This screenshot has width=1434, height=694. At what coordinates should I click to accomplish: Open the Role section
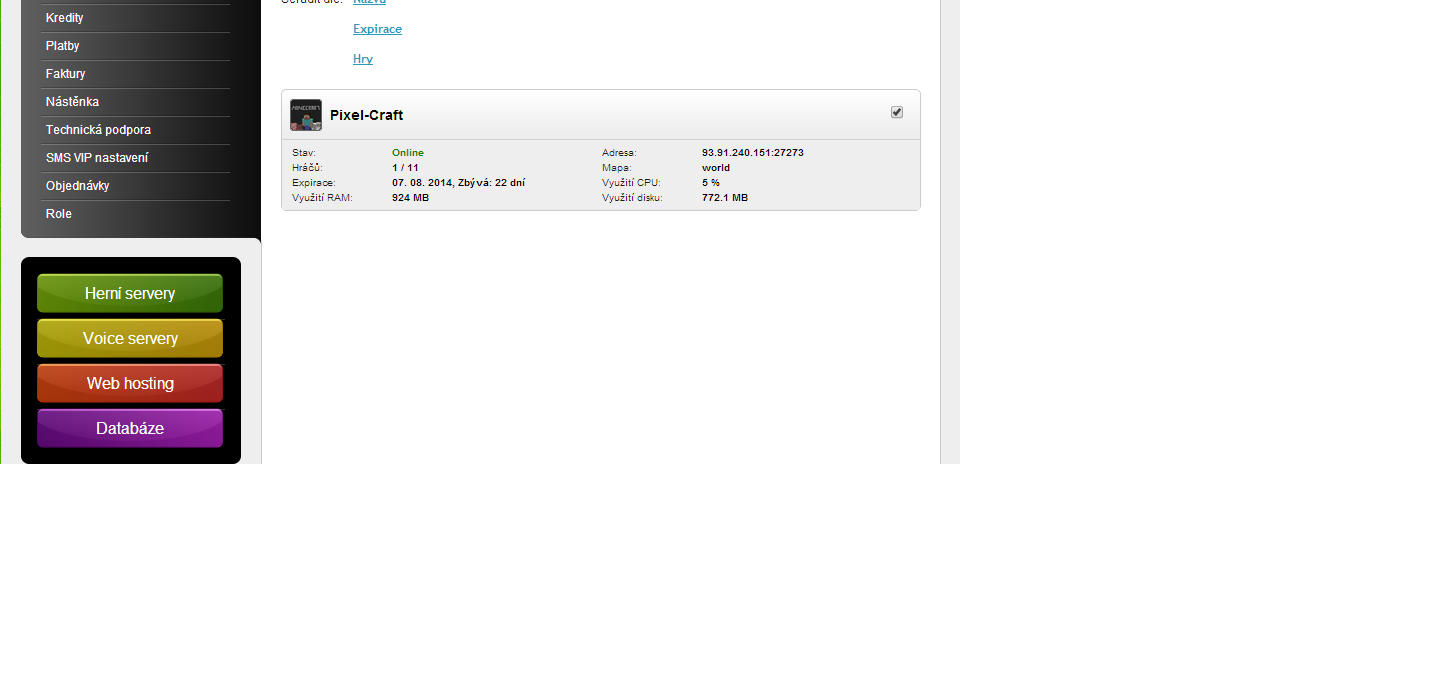(58, 213)
